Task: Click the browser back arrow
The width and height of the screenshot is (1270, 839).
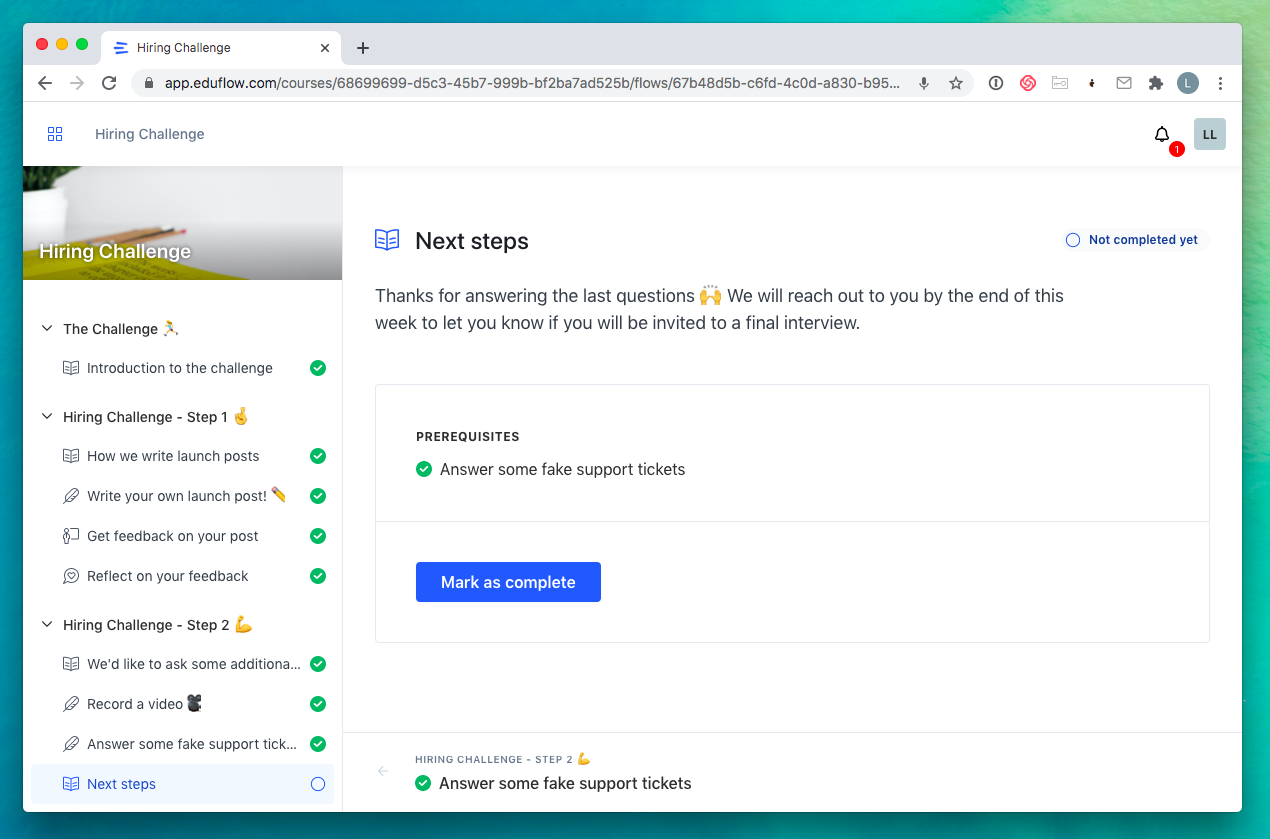Action: (45, 83)
